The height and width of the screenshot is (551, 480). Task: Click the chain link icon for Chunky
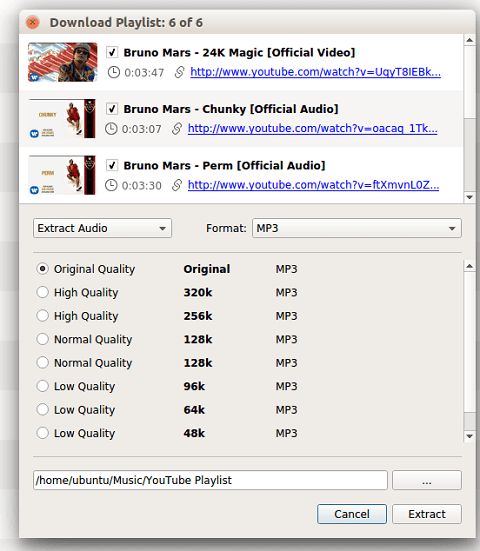pyautogui.click(x=177, y=129)
